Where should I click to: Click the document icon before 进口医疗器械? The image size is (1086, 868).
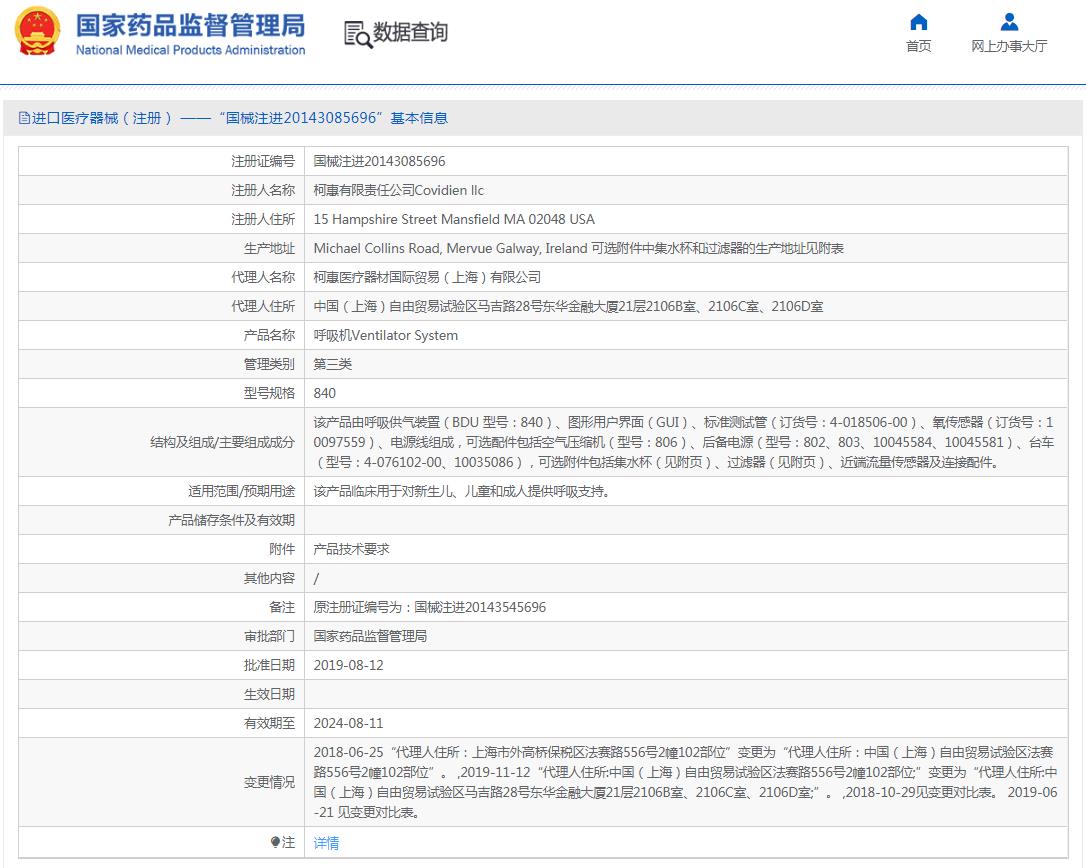tap(24, 118)
